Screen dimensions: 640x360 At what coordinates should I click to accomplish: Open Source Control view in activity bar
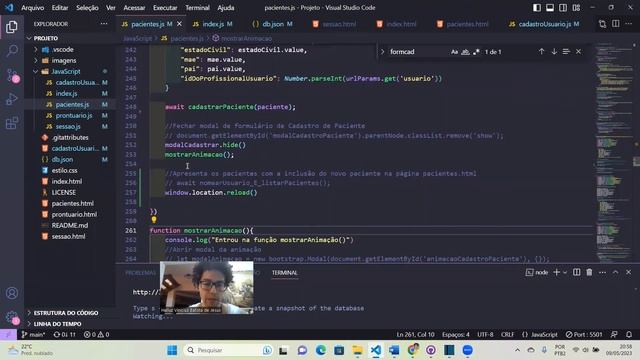[x=12, y=76]
